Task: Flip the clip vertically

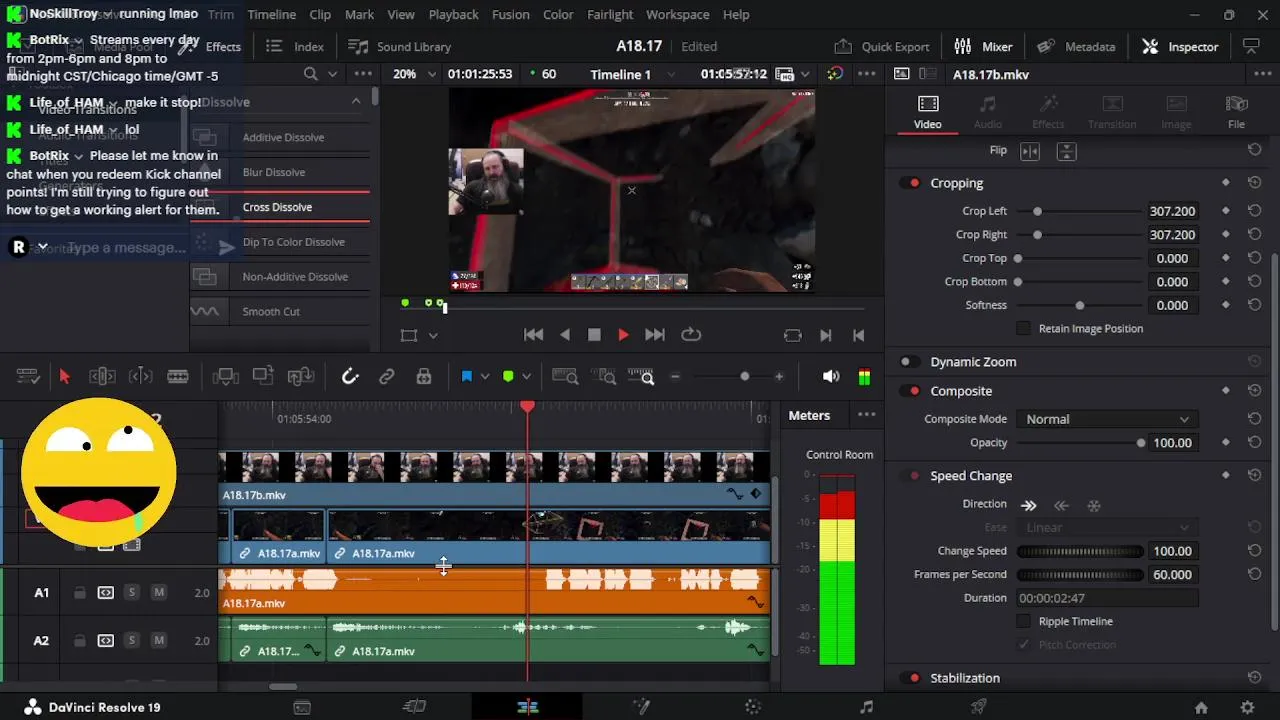Action: coord(1066,151)
